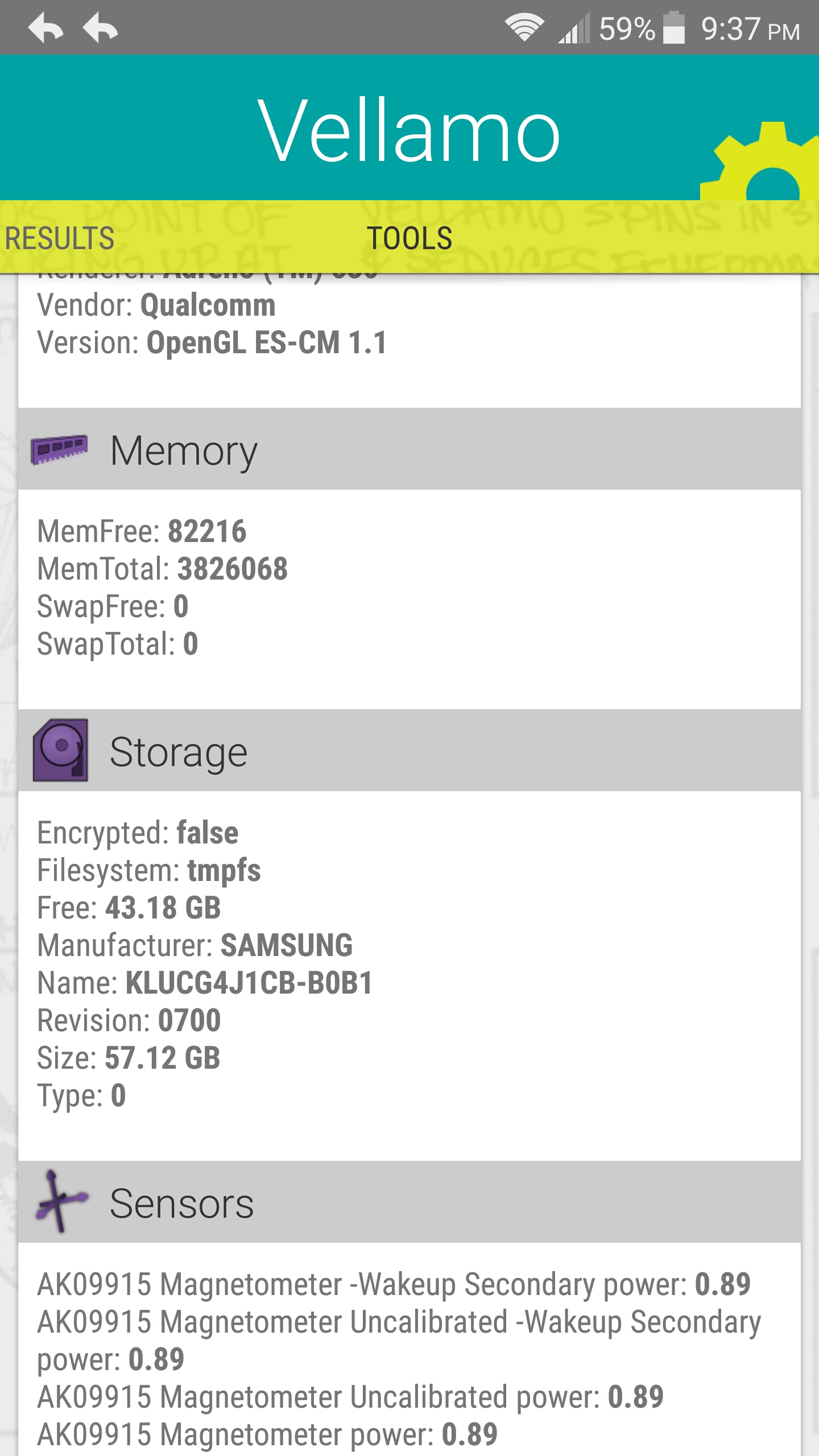This screenshot has height=1456, width=819.
Task: Tap the second back arrow icon
Action: coord(100,28)
